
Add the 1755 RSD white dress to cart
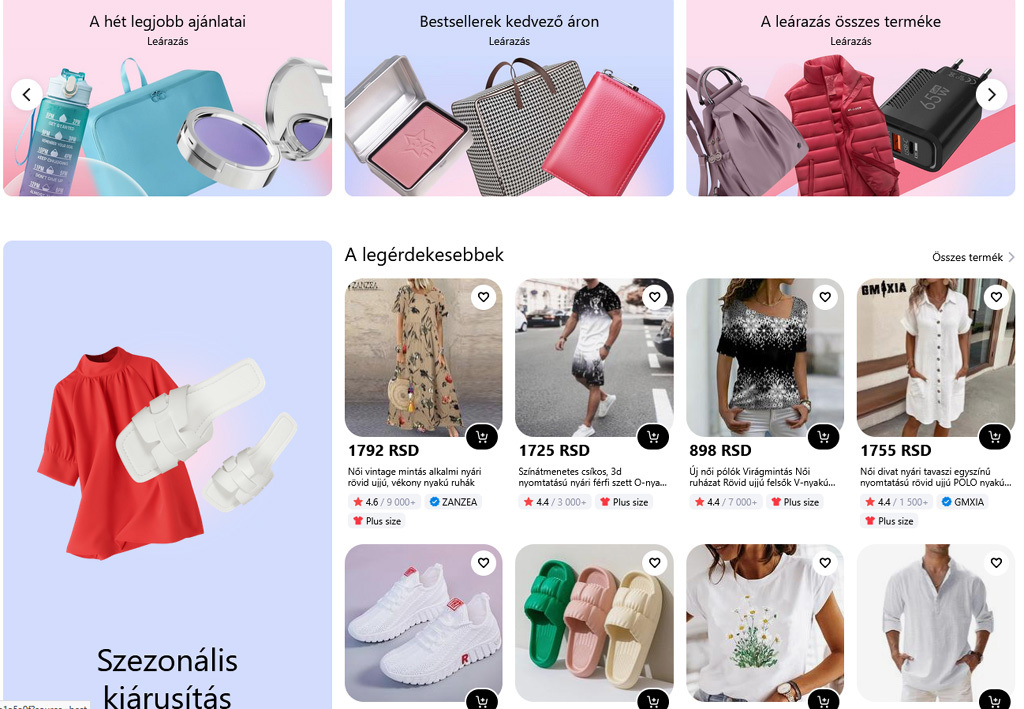point(995,437)
